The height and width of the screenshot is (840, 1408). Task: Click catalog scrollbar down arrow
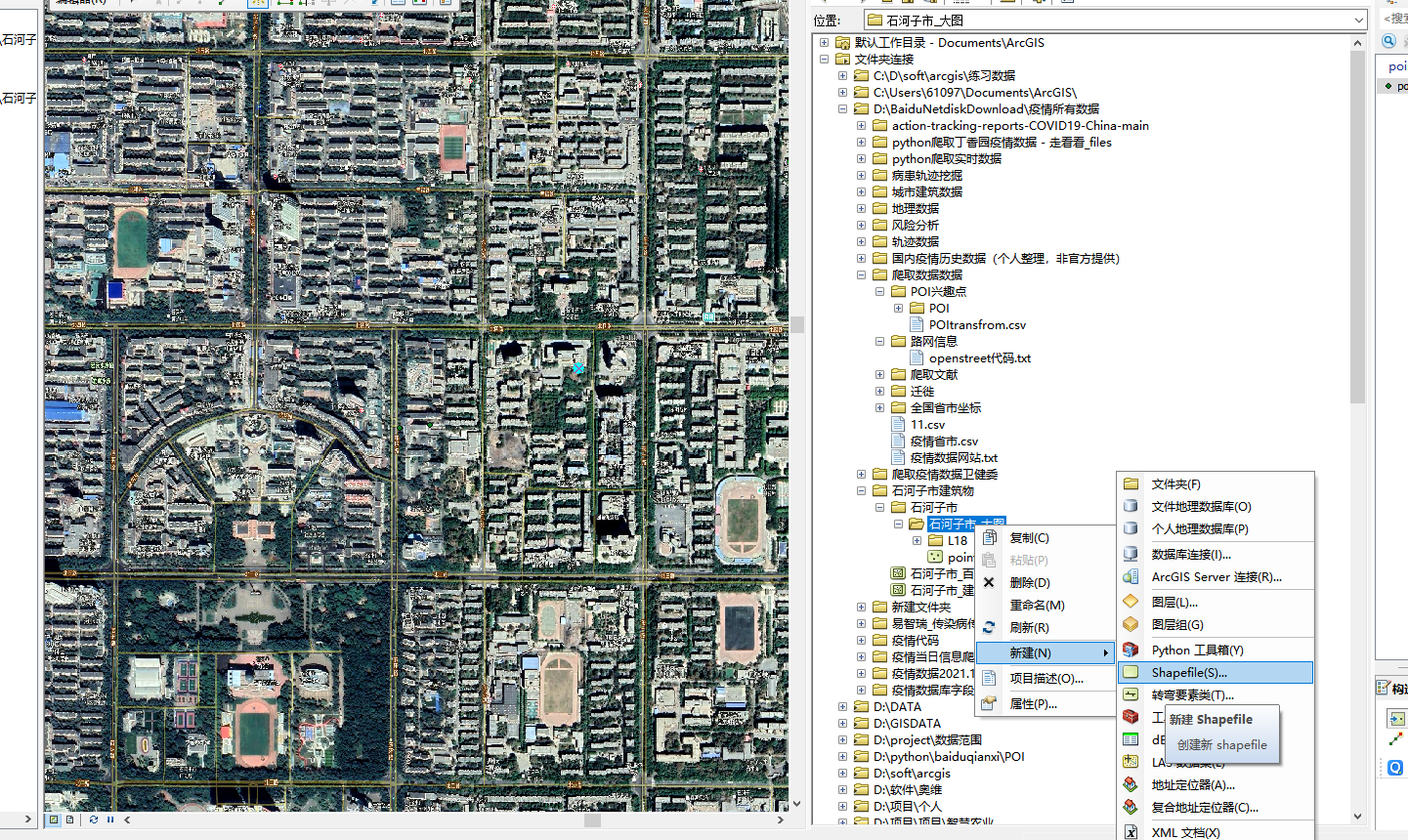pos(1358,817)
